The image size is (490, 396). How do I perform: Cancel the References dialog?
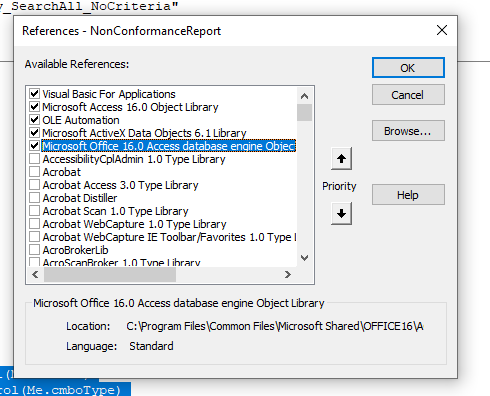408,95
